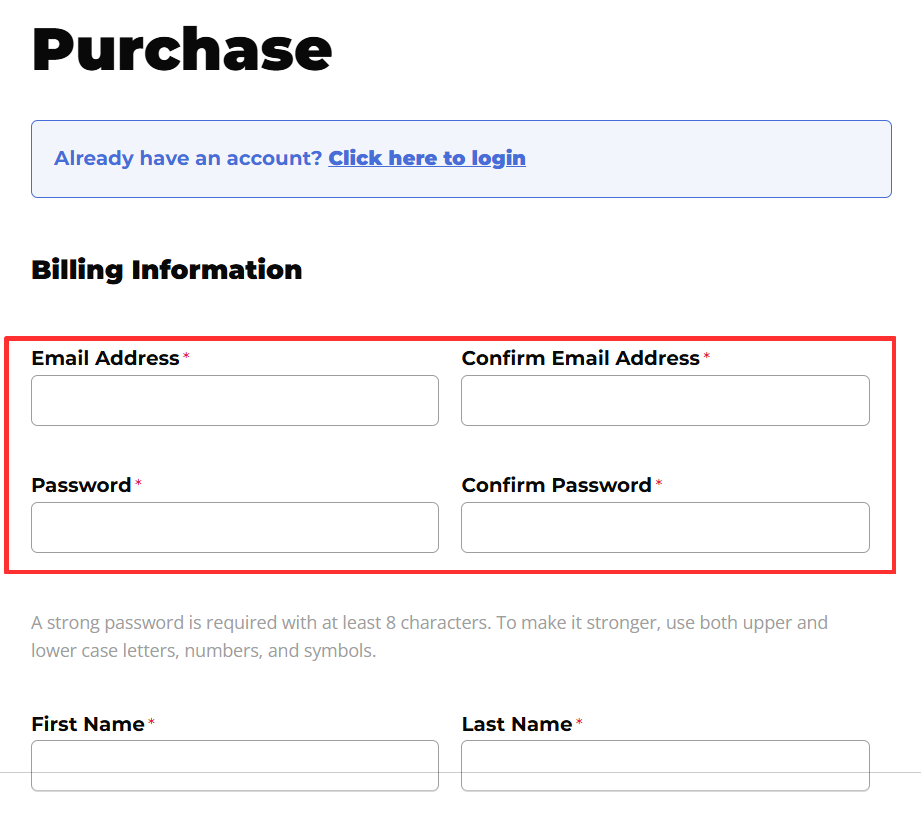
Task: Click the Confirm Password input field
Action: [664, 527]
